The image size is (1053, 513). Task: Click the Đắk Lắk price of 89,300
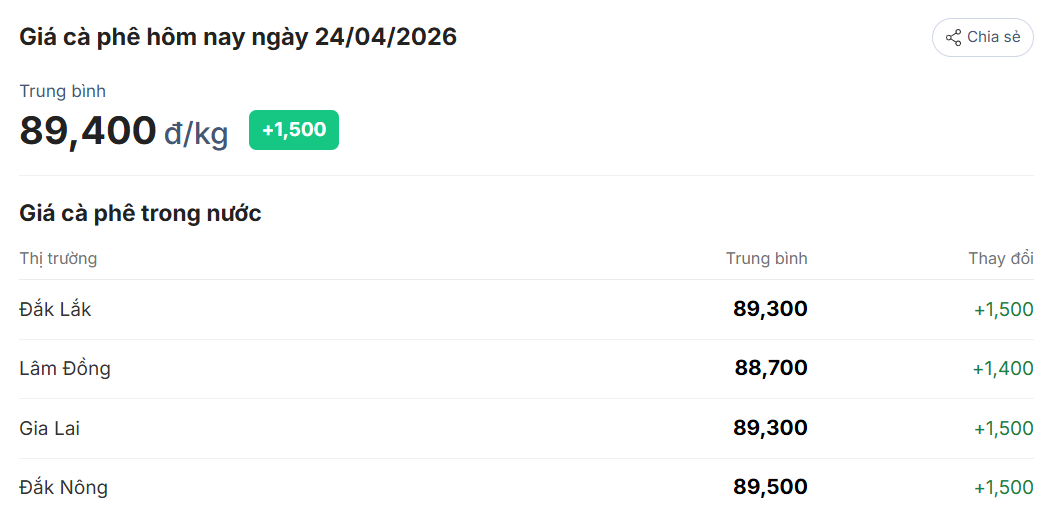(x=770, y=309)
